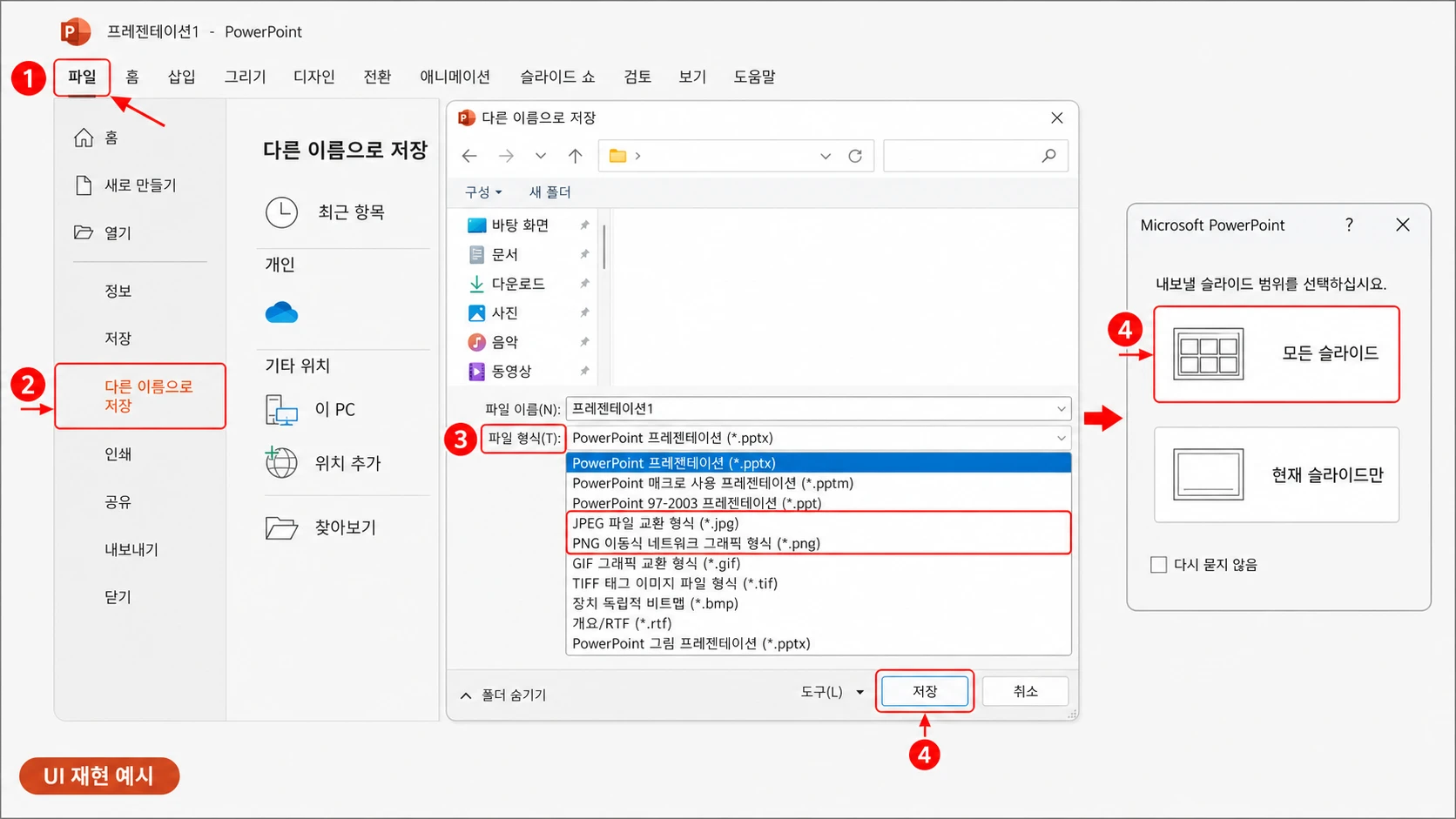Expand the address bar history chevron

tap(825, 156)
